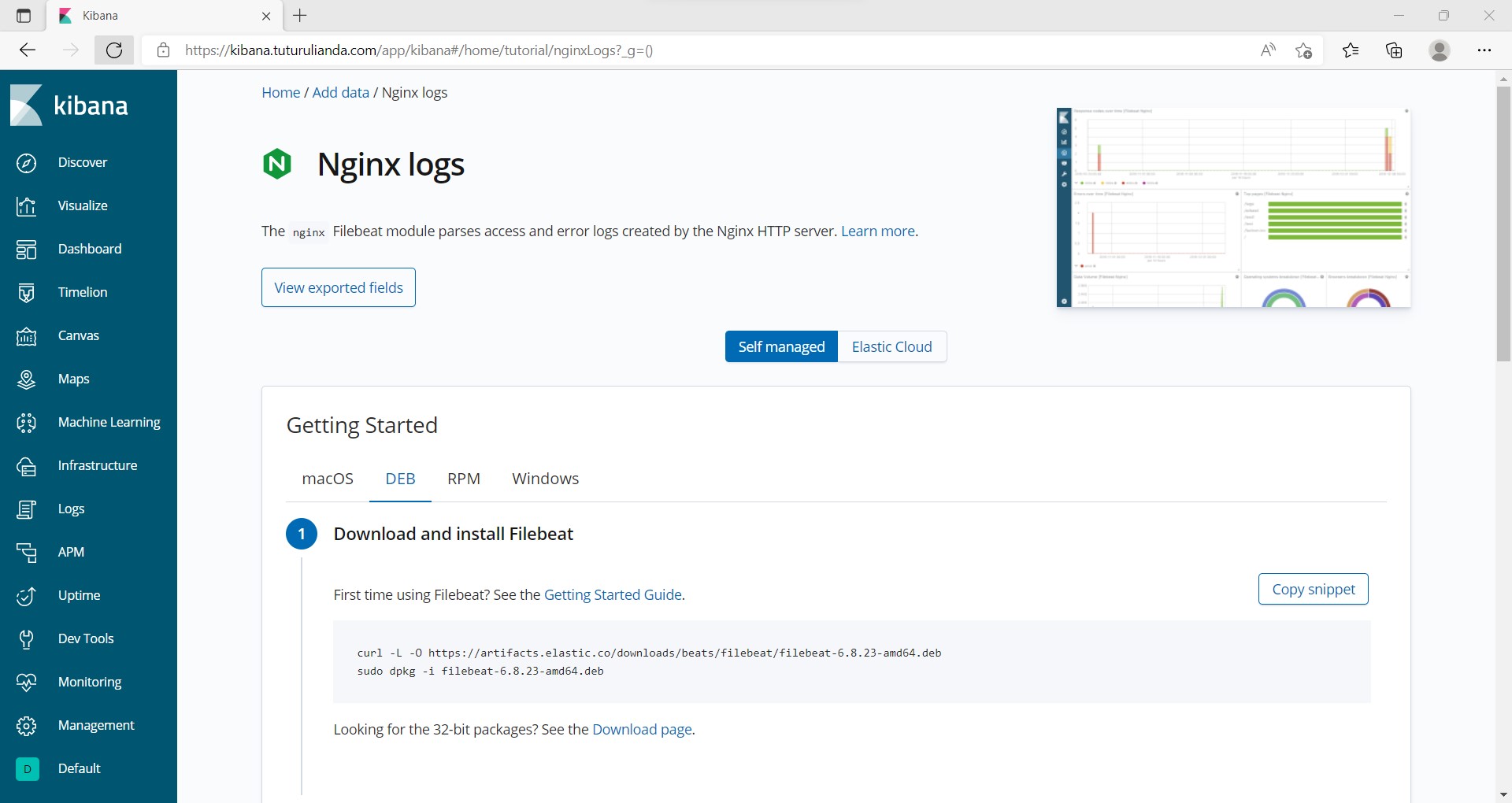Reload the page with refresh icon

(114, 50)
